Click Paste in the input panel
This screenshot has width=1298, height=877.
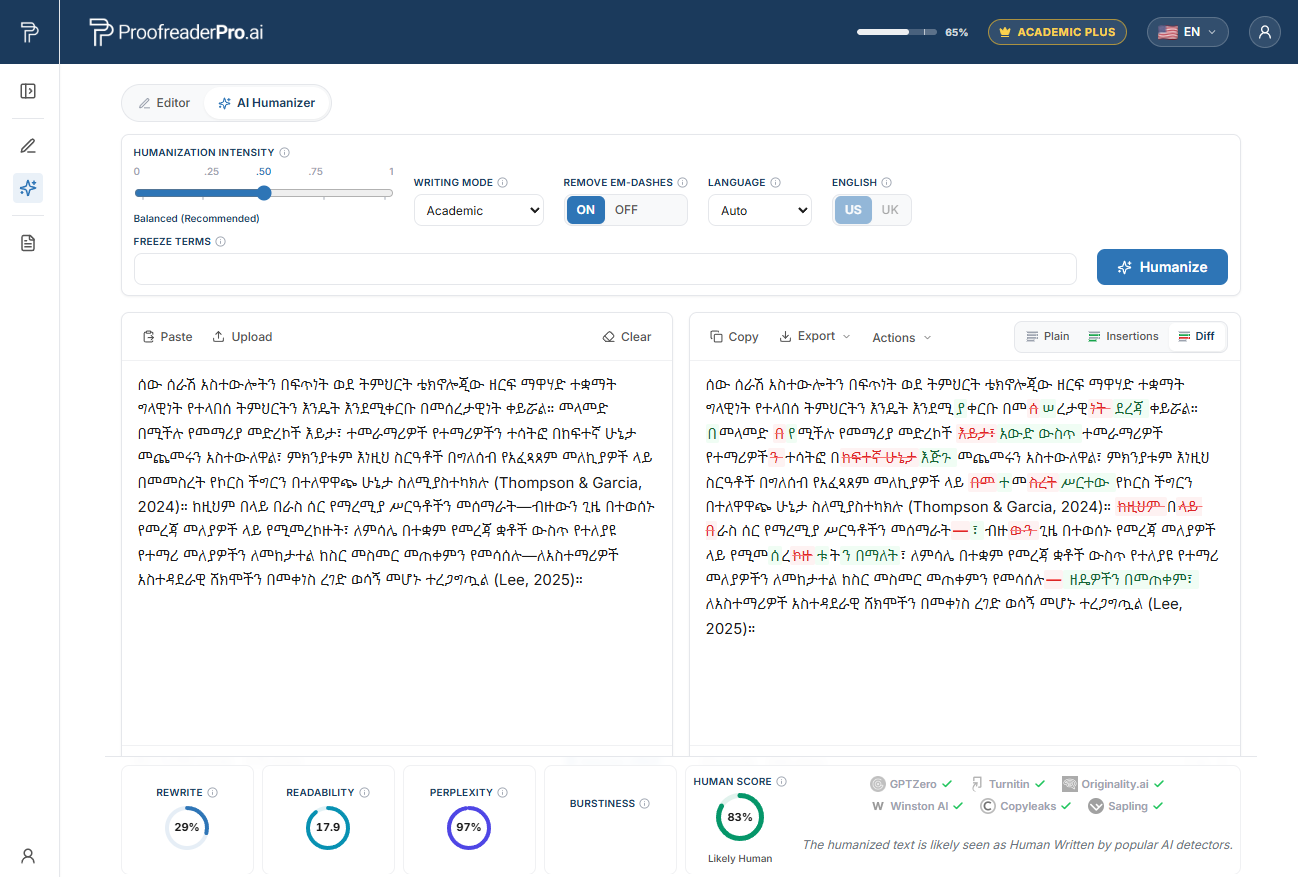pyautogui.click(x=167, y=337)
